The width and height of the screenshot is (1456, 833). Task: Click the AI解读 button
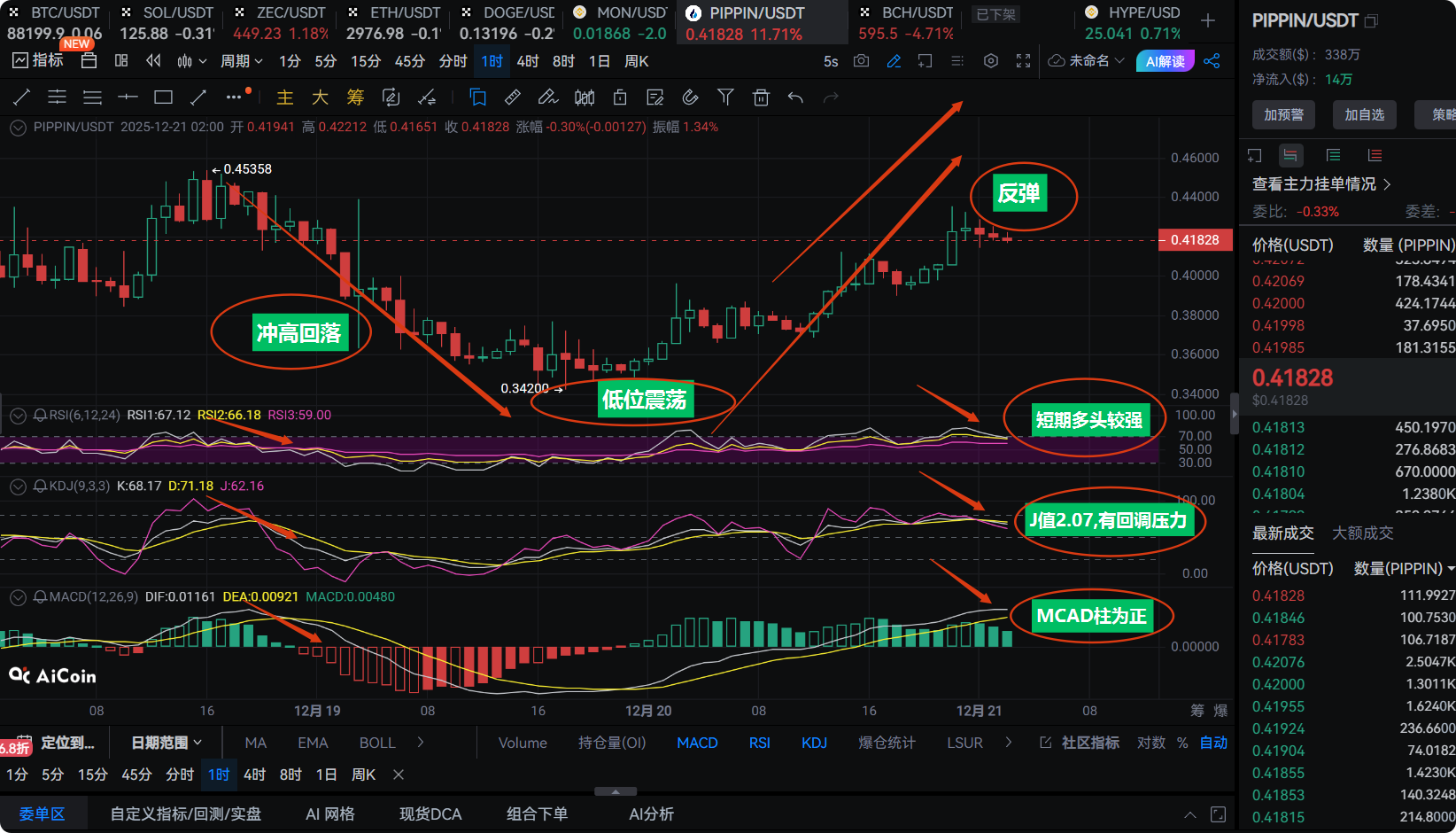[x=1165, y=61]
